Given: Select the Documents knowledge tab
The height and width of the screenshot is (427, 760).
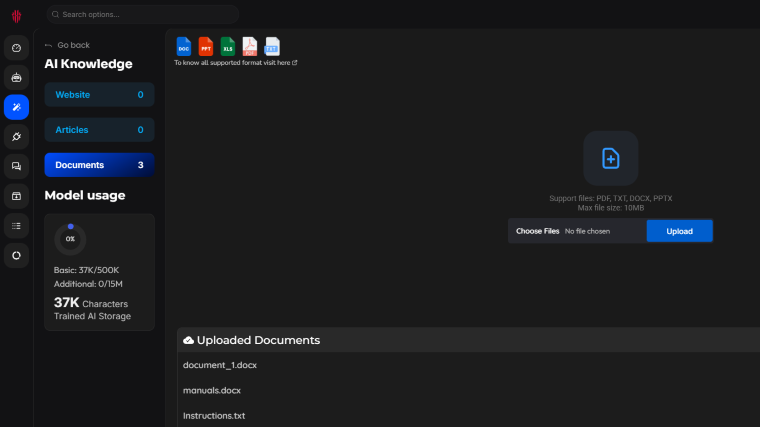Looking at the screenshot, I should click(x=99, y=165).
